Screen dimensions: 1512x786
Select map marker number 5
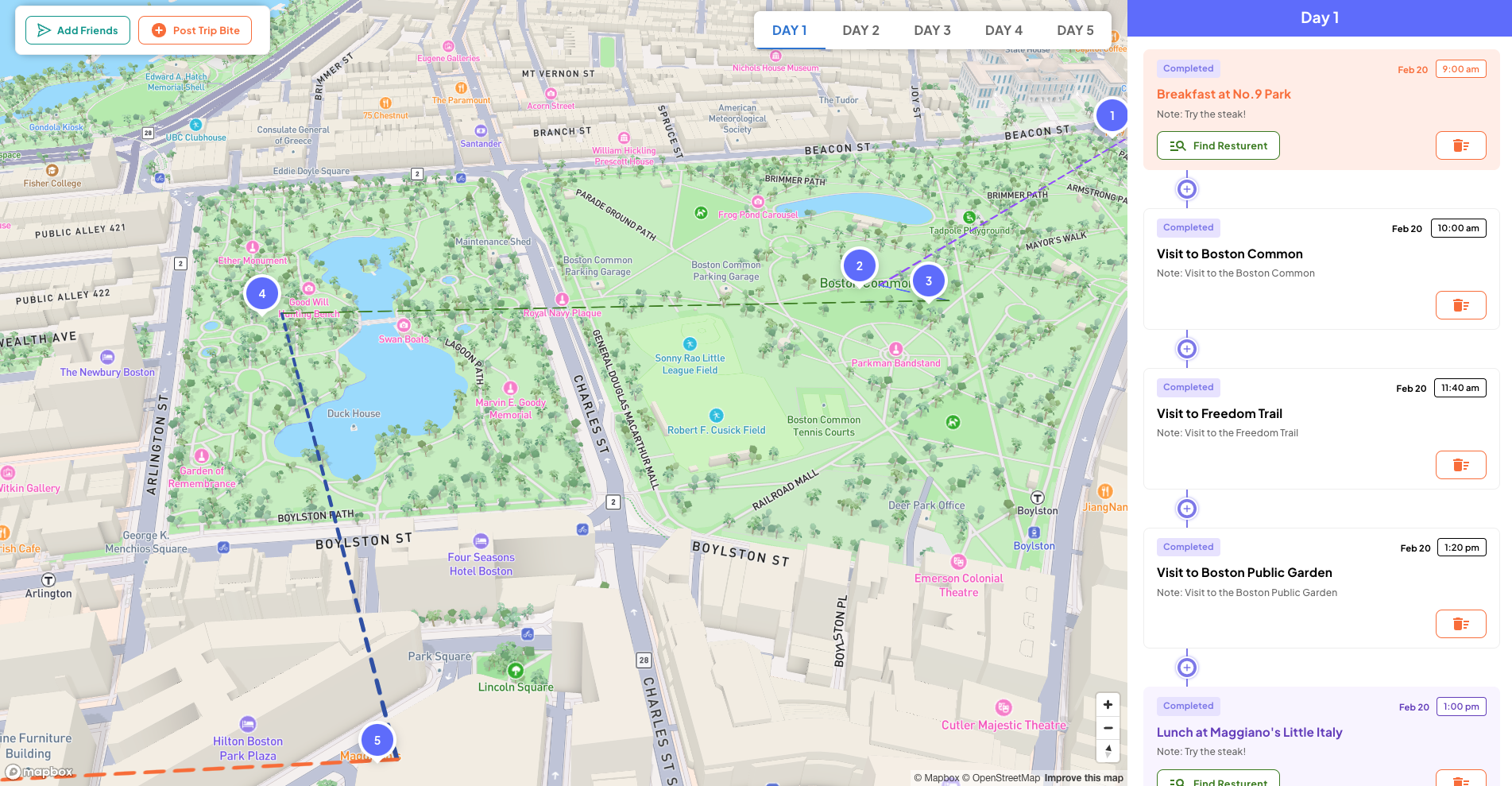coord(377,741)
